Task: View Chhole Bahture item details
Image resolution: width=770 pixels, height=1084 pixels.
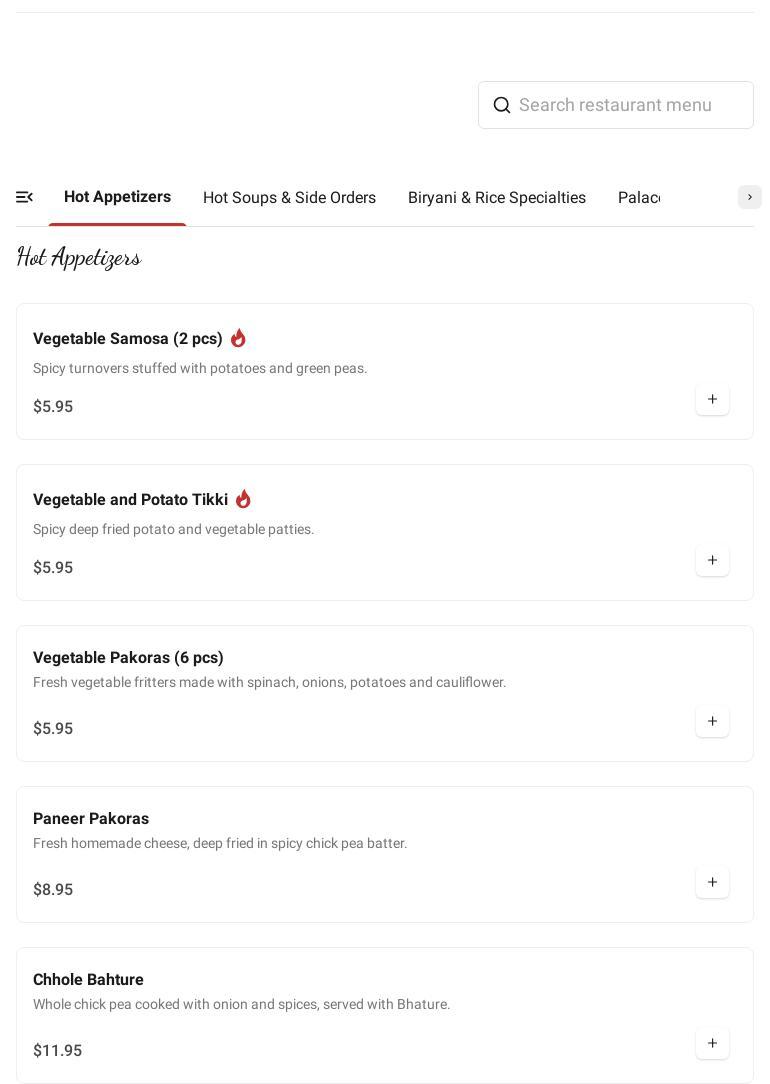Action: [88, 980]
